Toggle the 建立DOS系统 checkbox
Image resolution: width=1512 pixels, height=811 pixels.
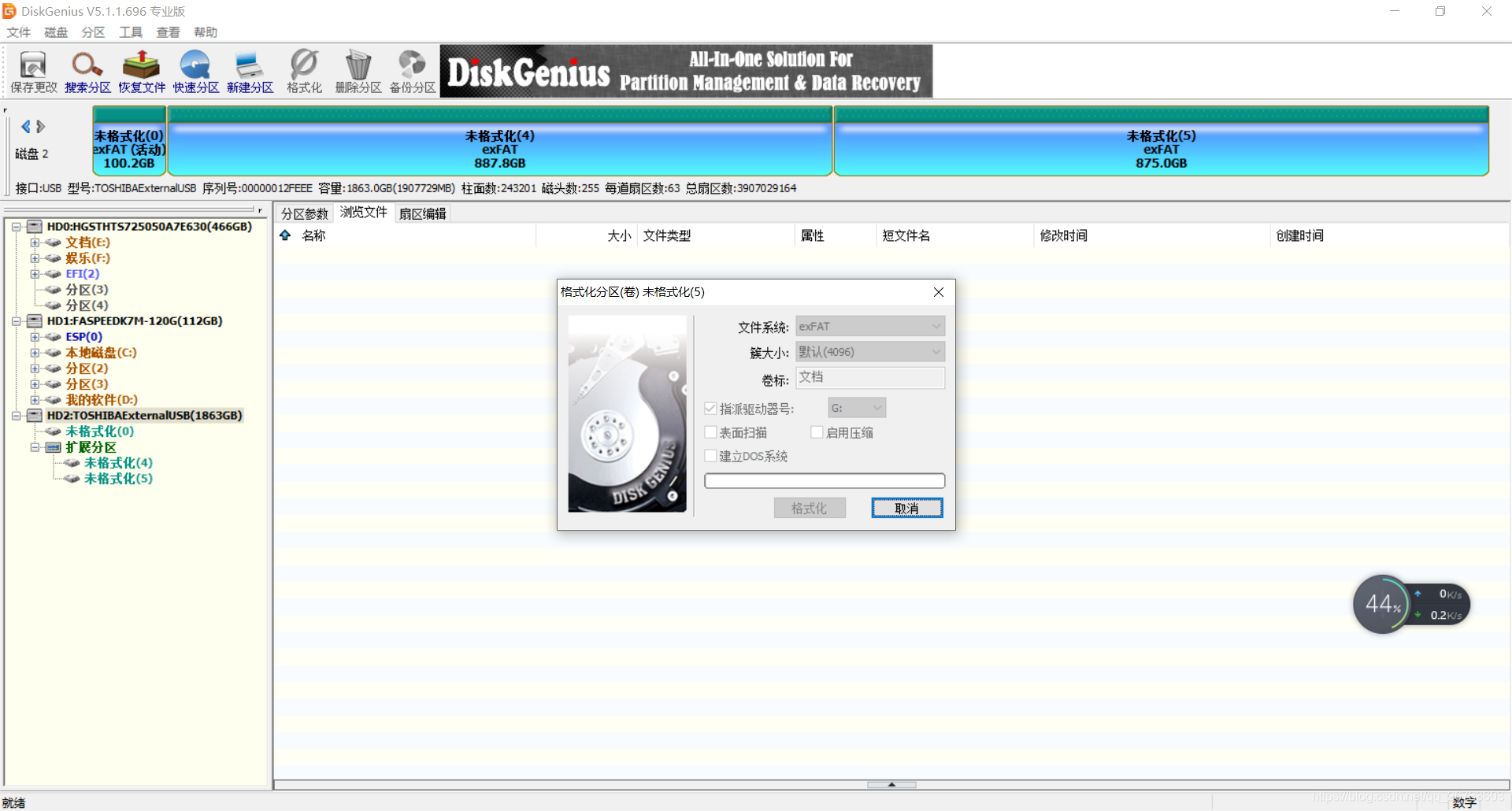[710, 456]
